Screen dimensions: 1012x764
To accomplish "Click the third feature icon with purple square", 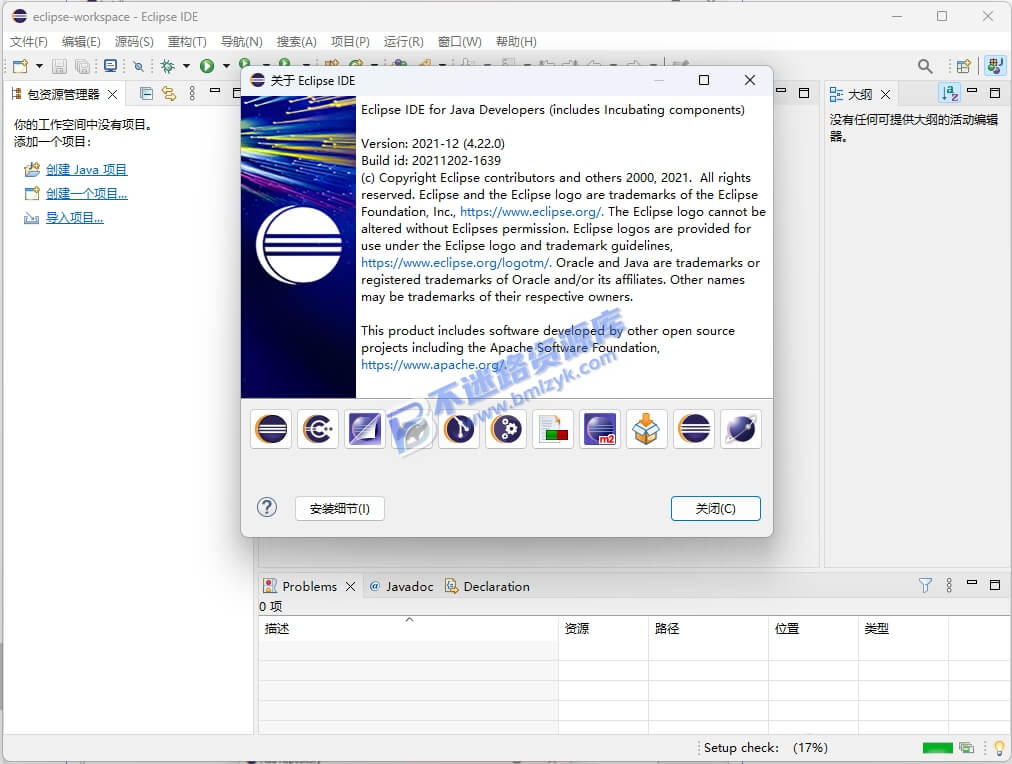I will [365, 429].
